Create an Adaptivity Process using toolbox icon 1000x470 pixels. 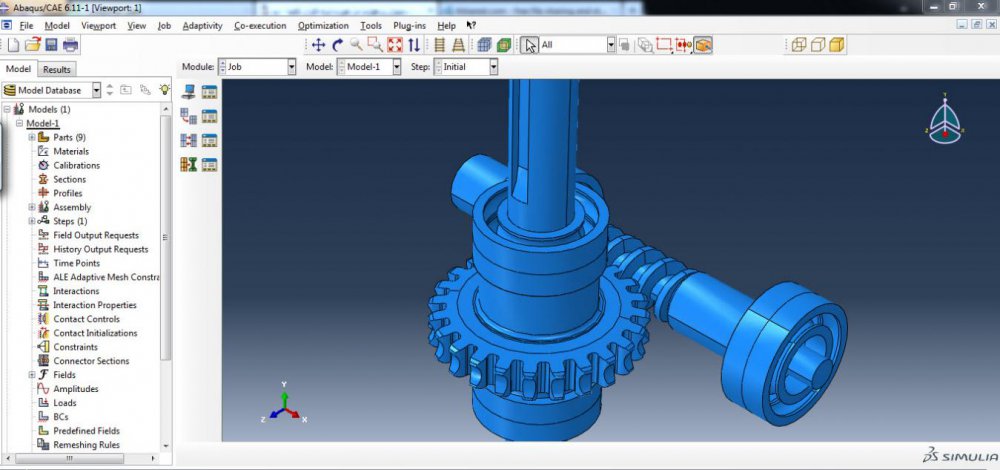188,116
